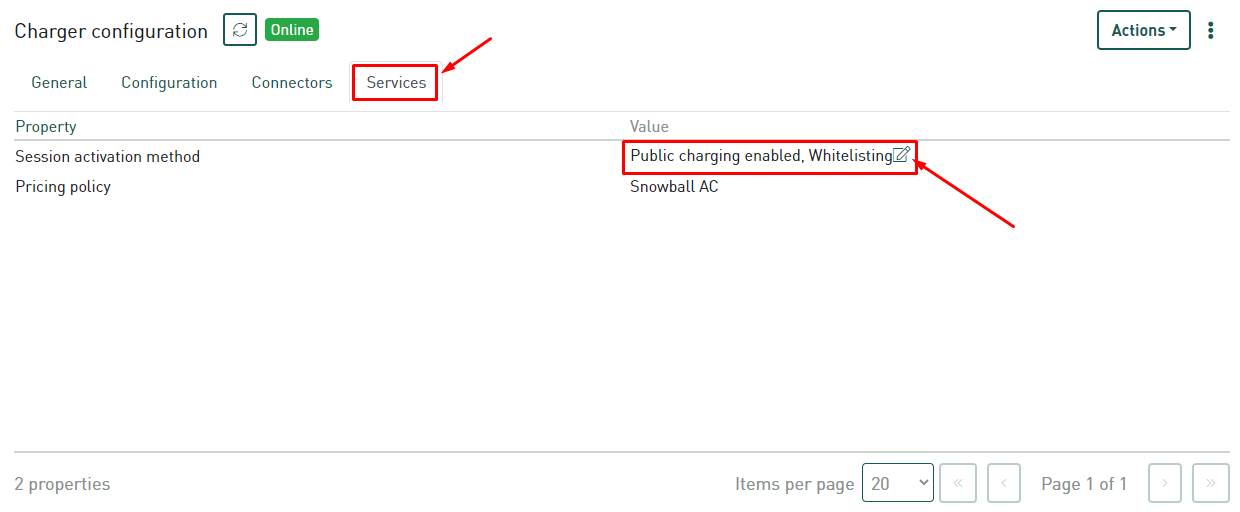Click the refresh charger configuration icon
1240x512 pixels.
pos(240,30)
